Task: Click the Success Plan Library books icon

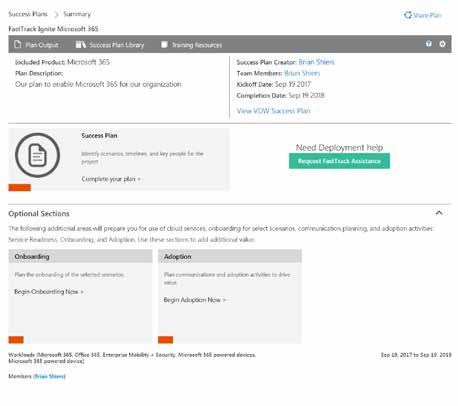Action: click(x=81, y=44)
